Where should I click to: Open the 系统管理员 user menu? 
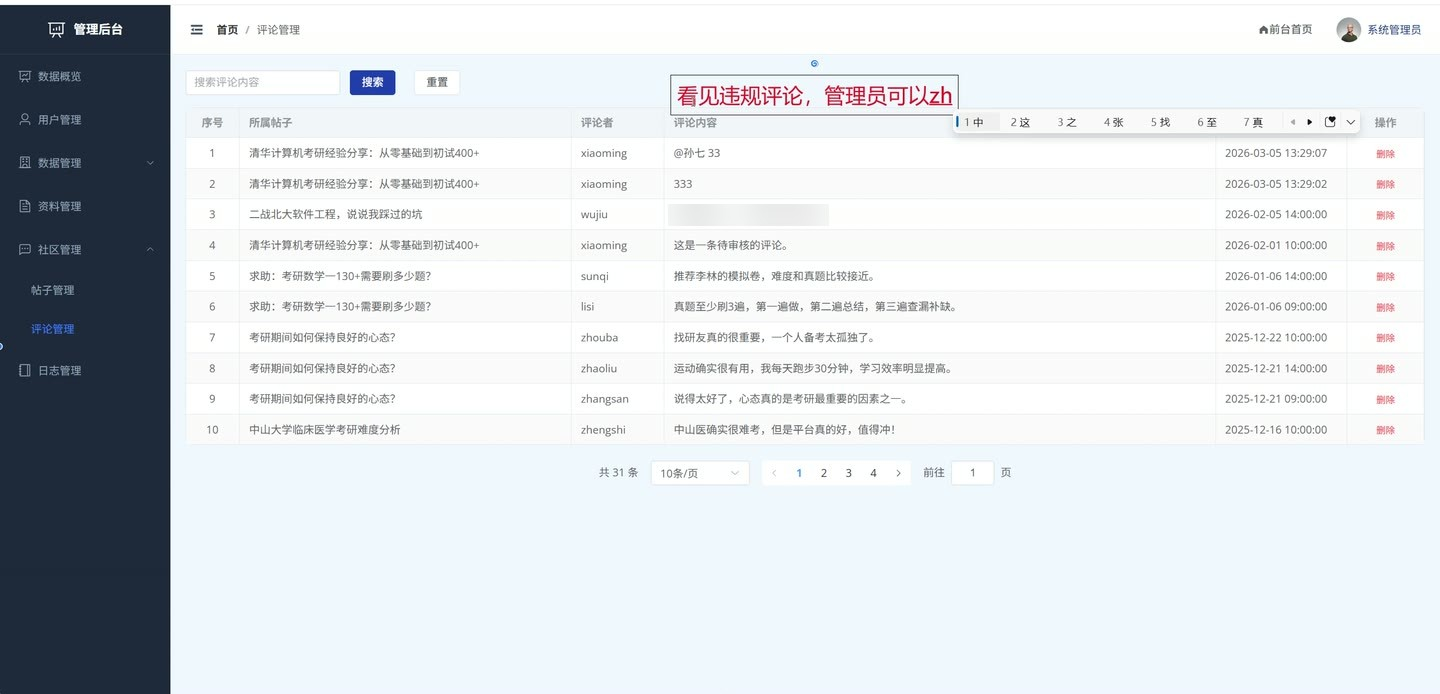[x=1394, y=30]
